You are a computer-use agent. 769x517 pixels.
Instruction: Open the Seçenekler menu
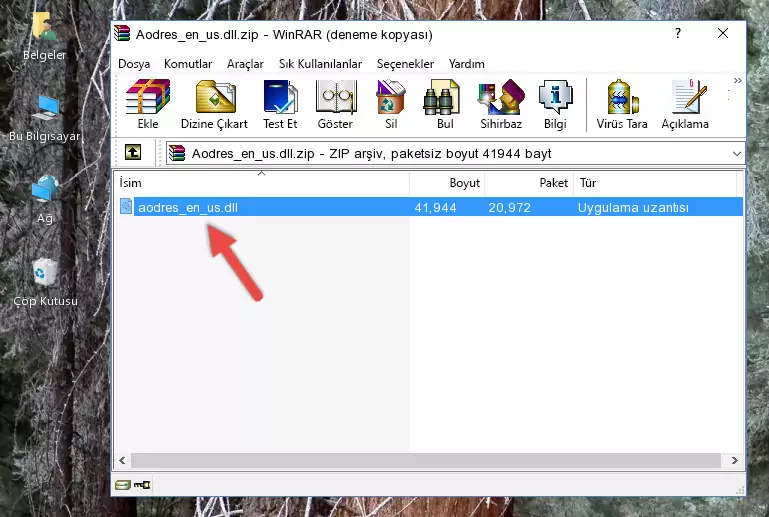(x=405, y=64)
